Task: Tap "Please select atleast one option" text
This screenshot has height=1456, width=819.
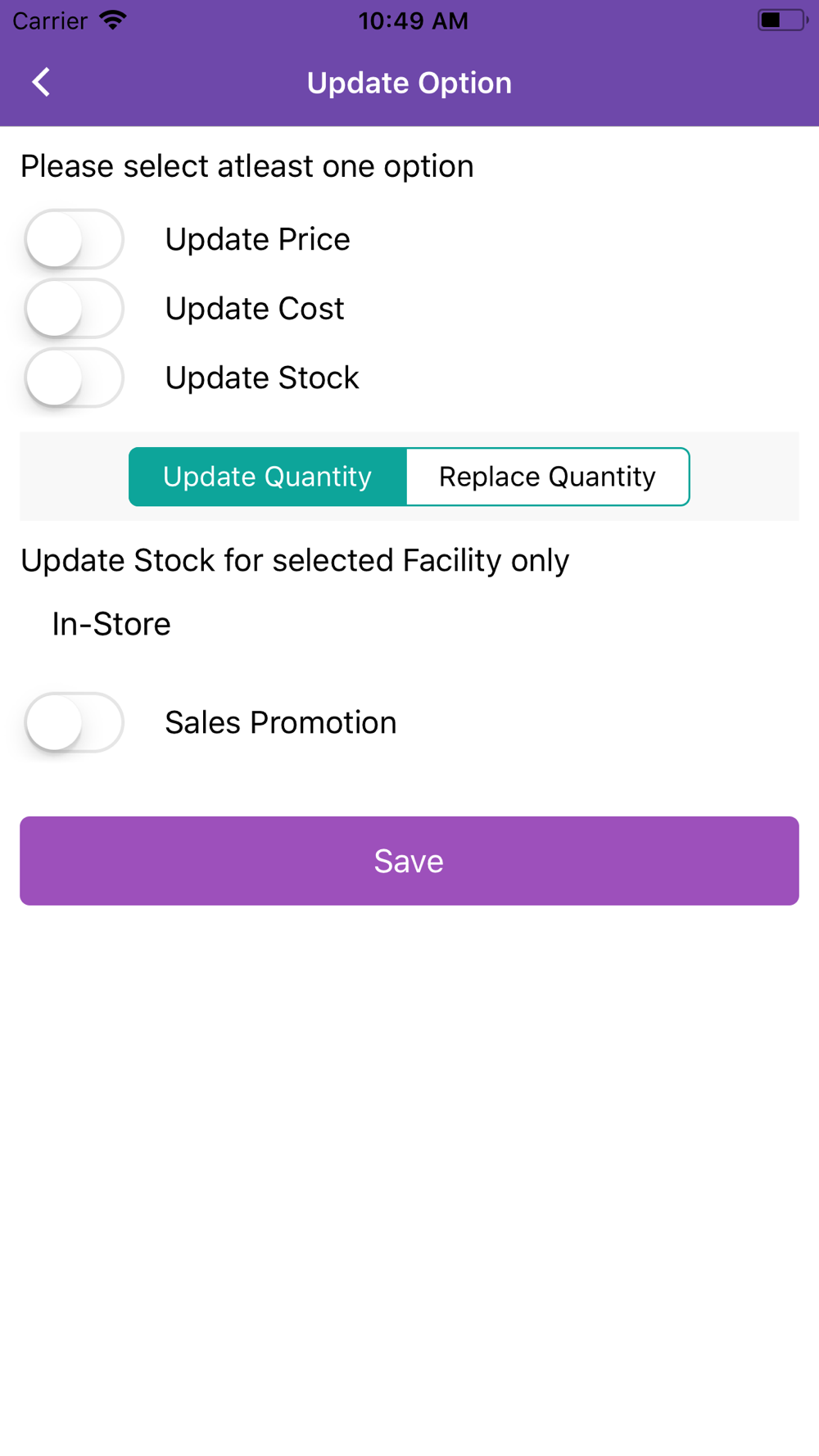Action: (247, 166)
